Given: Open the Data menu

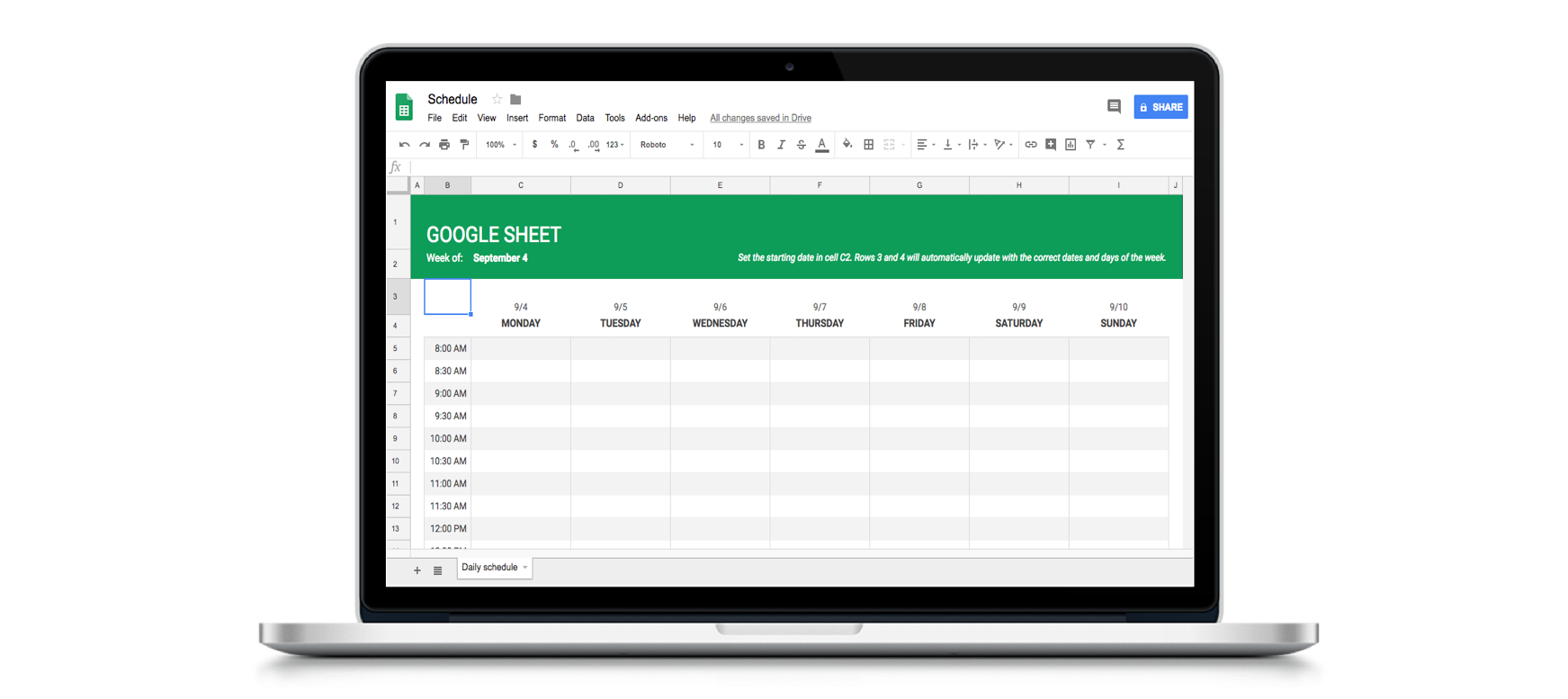Looking at the screenshot, I should point(586,118).
